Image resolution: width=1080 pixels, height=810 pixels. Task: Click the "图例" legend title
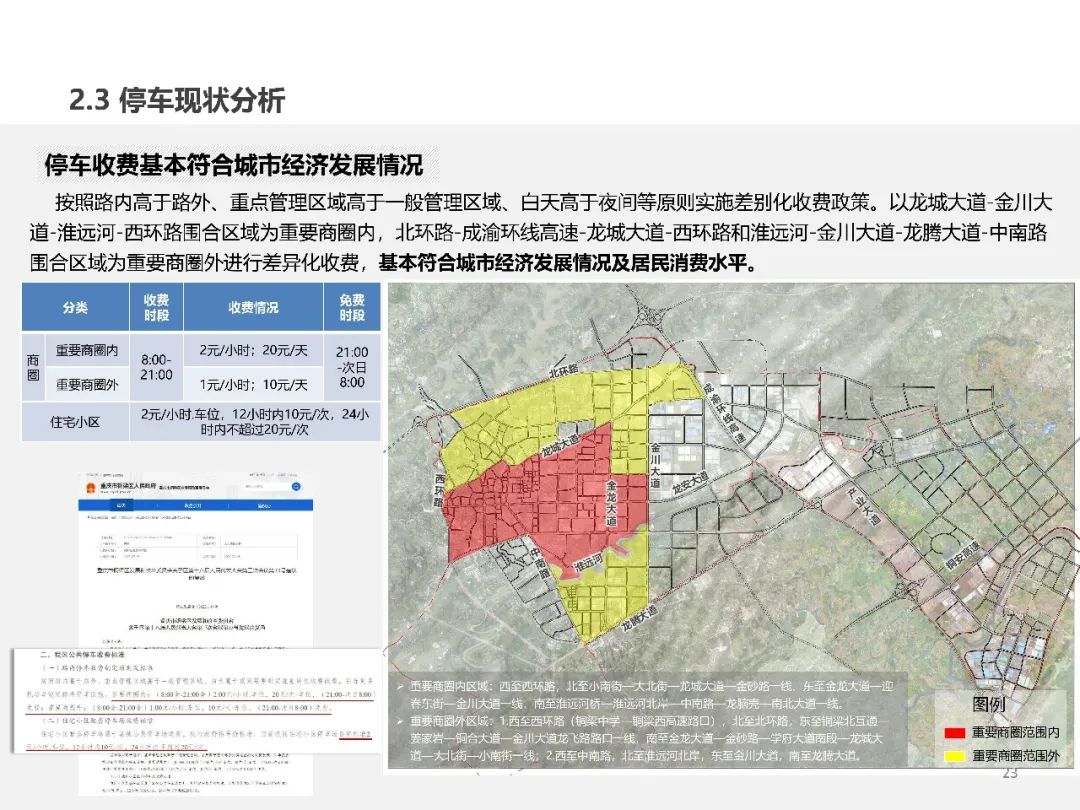[x=988, y=705]
